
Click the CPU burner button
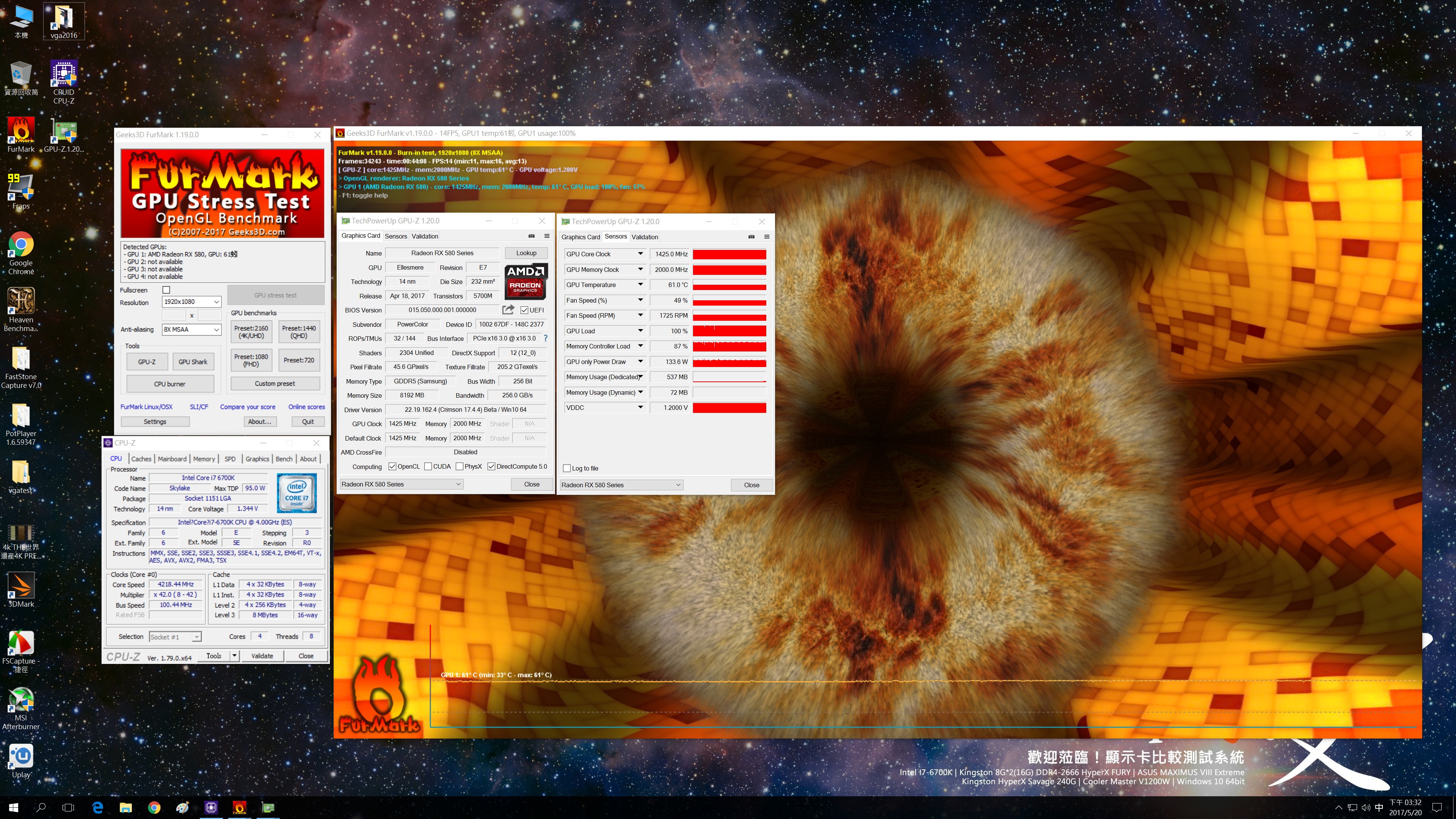(169, 384)
